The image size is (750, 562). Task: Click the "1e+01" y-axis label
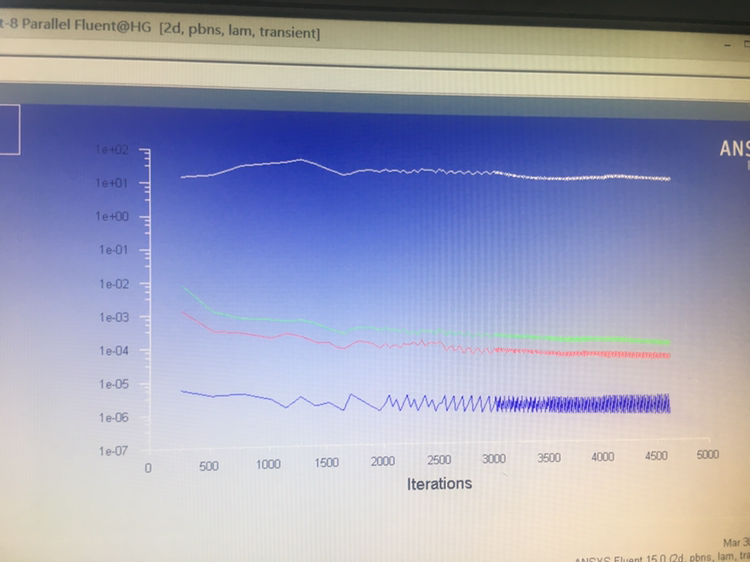[x=112, y=183]
